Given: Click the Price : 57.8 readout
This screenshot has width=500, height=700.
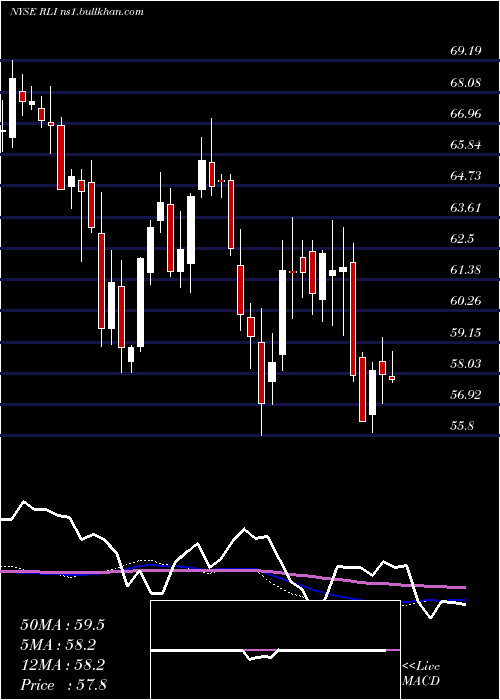Looking at the screenshot, I should 63,685.
